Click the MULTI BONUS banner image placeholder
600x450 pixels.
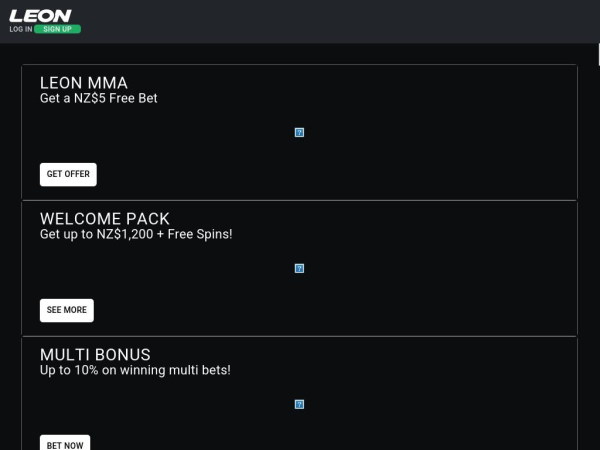point(299,404)
